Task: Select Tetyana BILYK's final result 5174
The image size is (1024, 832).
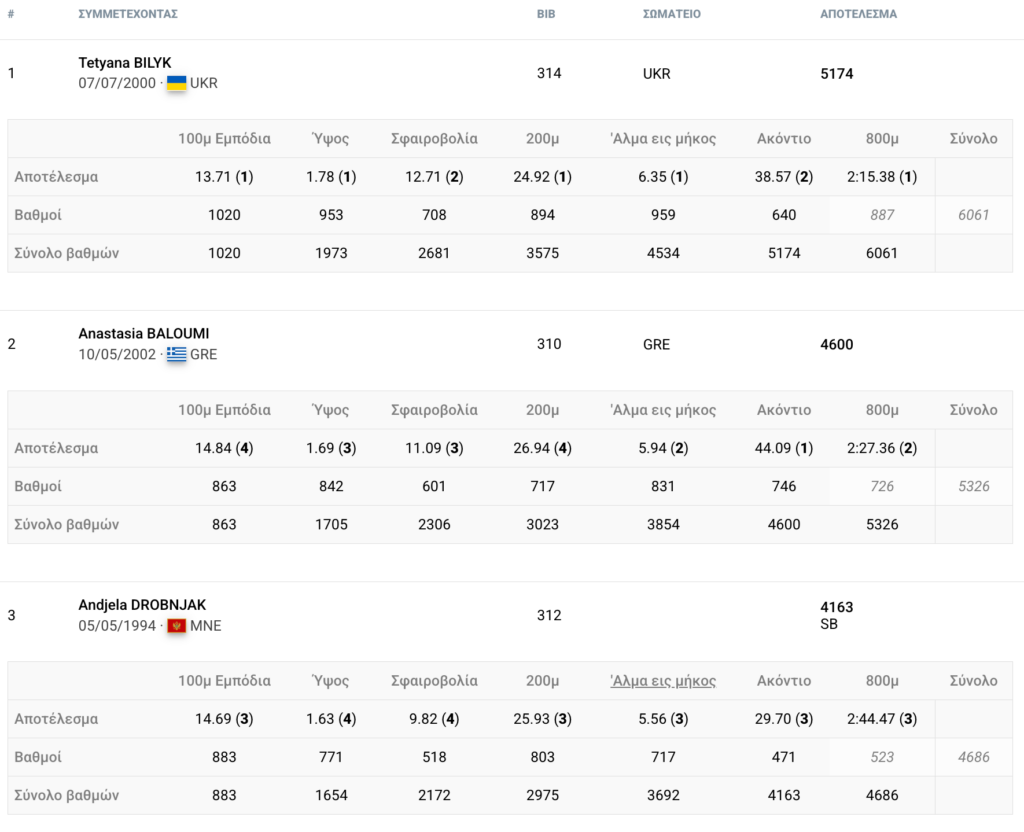Action: point(837,74)
